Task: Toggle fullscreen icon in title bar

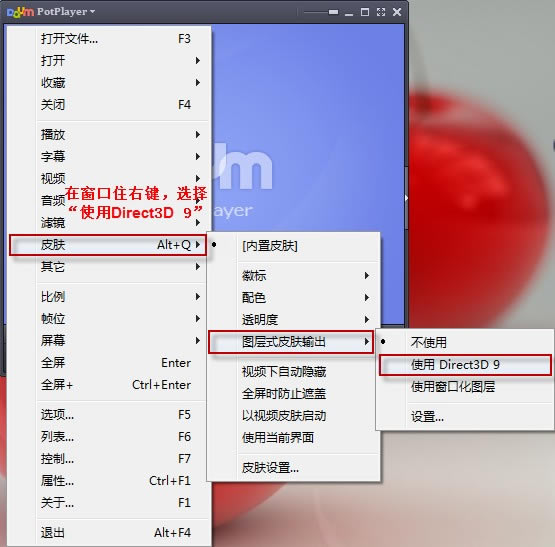Action: (381, 12)
